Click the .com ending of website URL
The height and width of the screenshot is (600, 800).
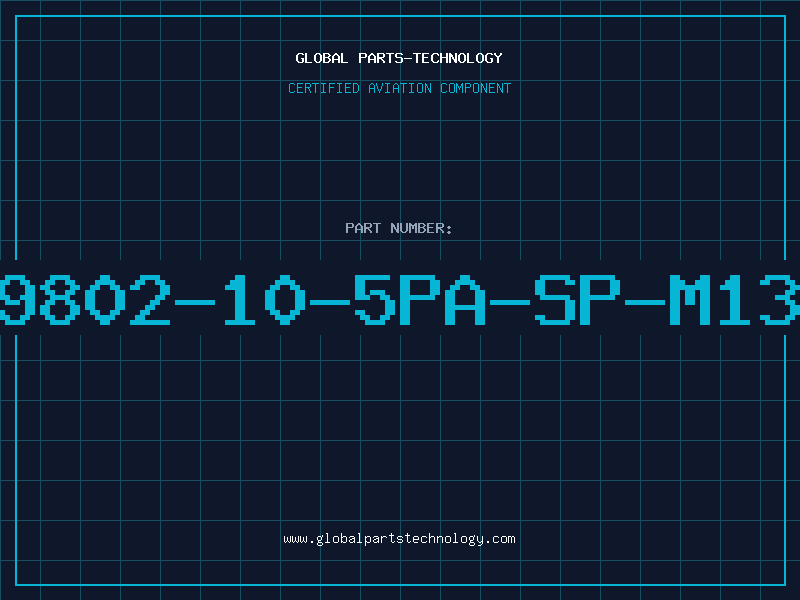500,539
